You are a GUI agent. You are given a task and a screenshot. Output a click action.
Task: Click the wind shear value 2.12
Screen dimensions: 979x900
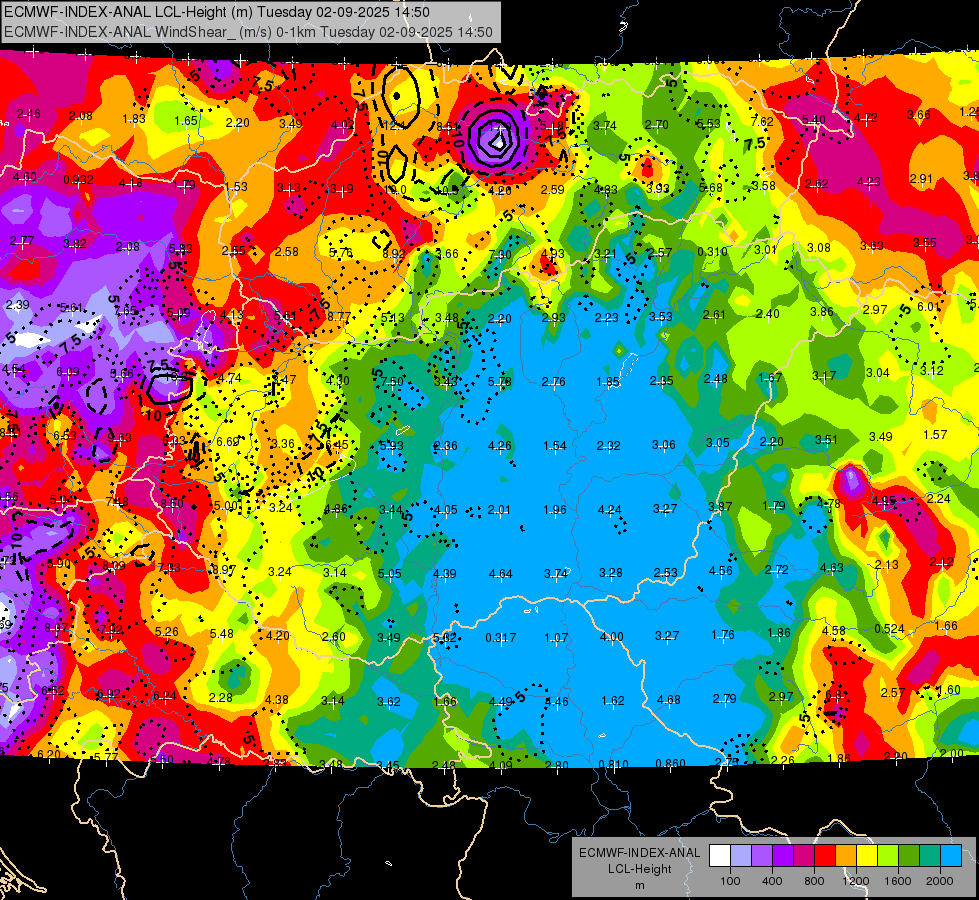[x=941, y=561]
